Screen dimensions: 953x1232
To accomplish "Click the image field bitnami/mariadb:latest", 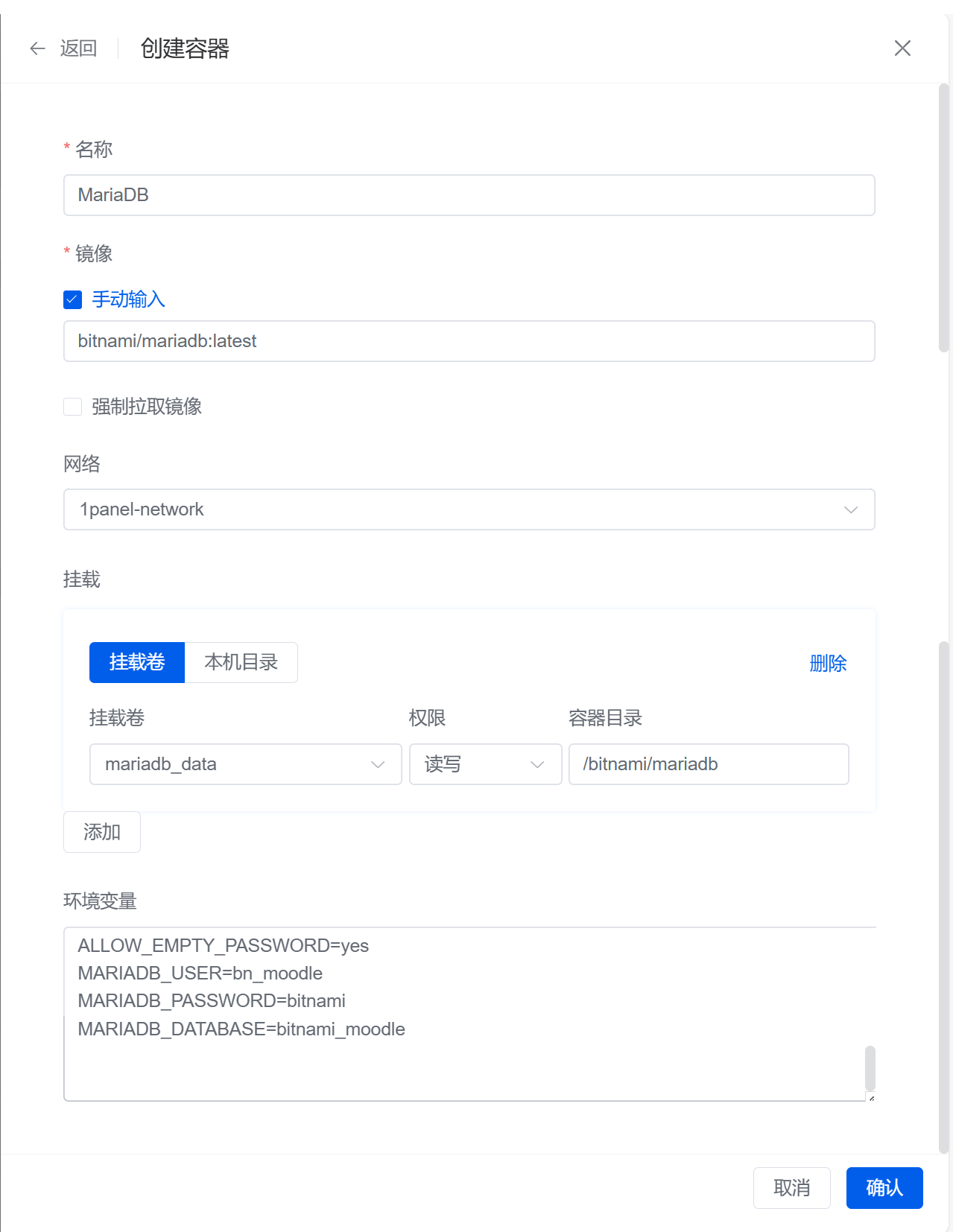I will [x=469, y=341].
